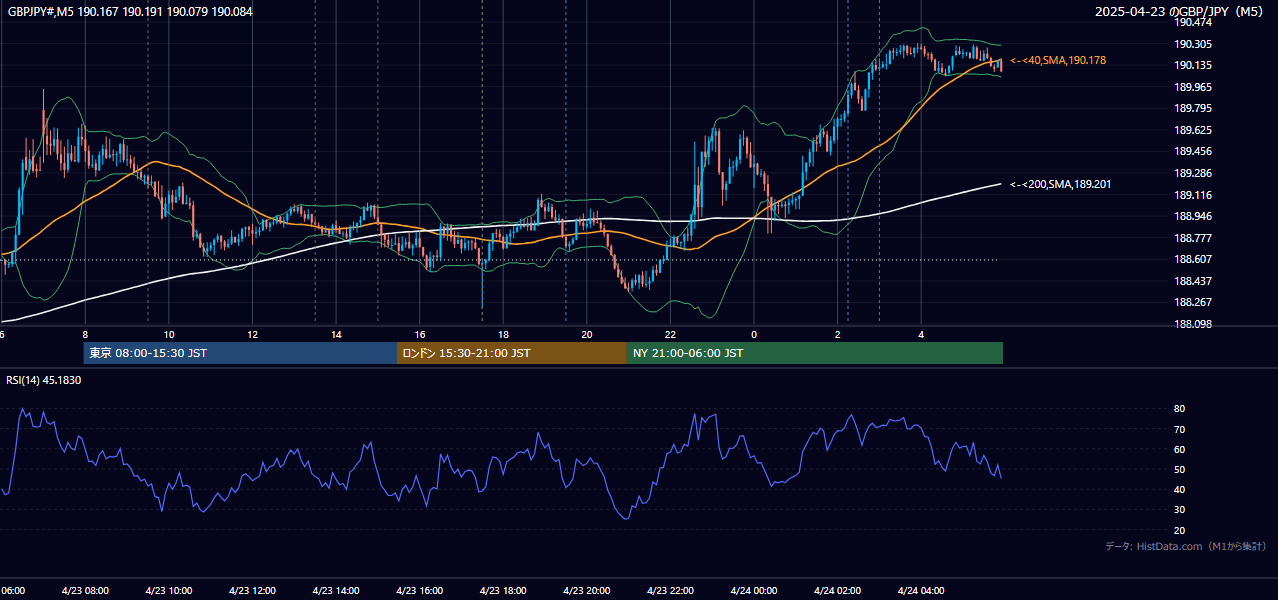
Task: Click the hour 16 label under price chart
Action: (420, 335)
